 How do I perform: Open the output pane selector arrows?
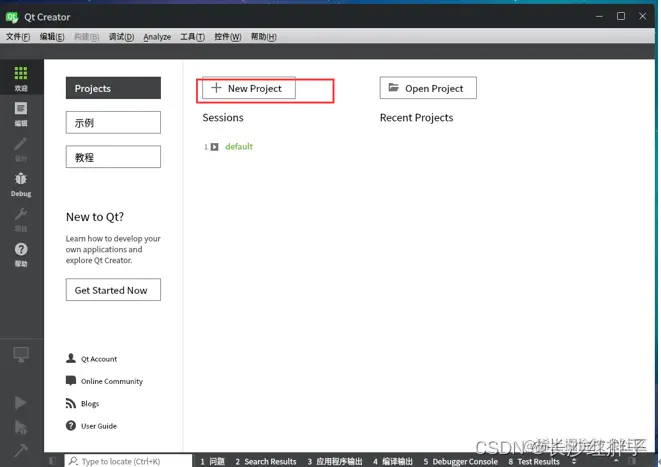574,462
